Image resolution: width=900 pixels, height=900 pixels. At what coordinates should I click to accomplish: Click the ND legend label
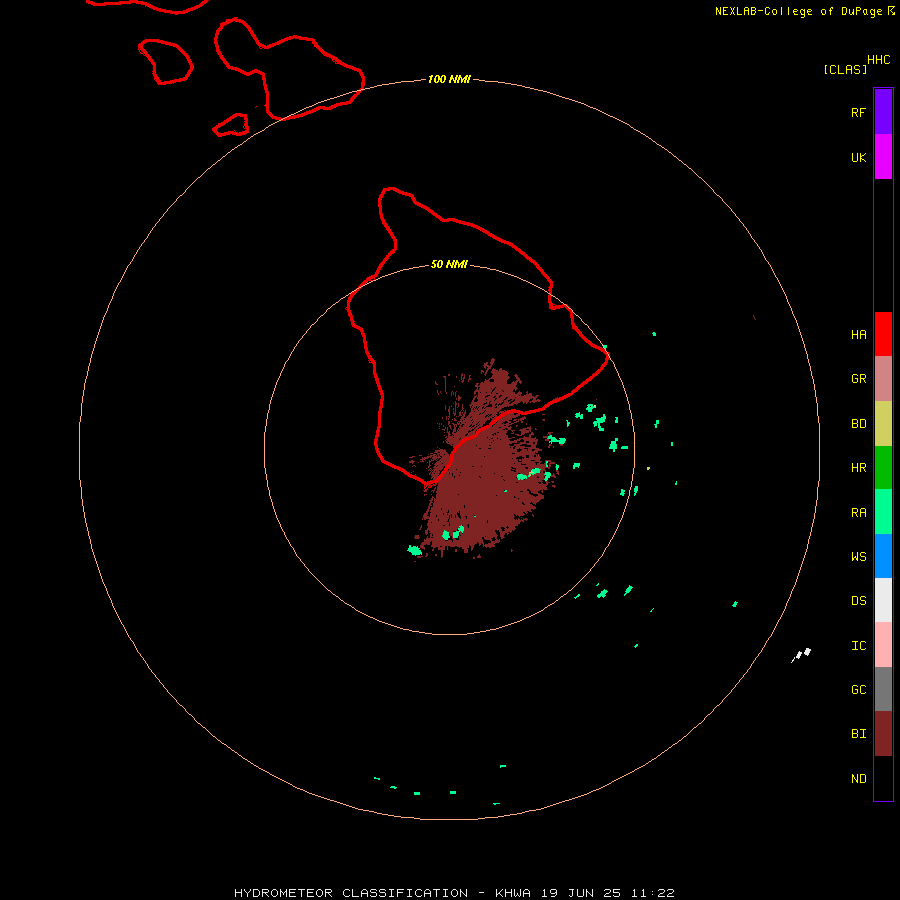[x=858, y=779]
